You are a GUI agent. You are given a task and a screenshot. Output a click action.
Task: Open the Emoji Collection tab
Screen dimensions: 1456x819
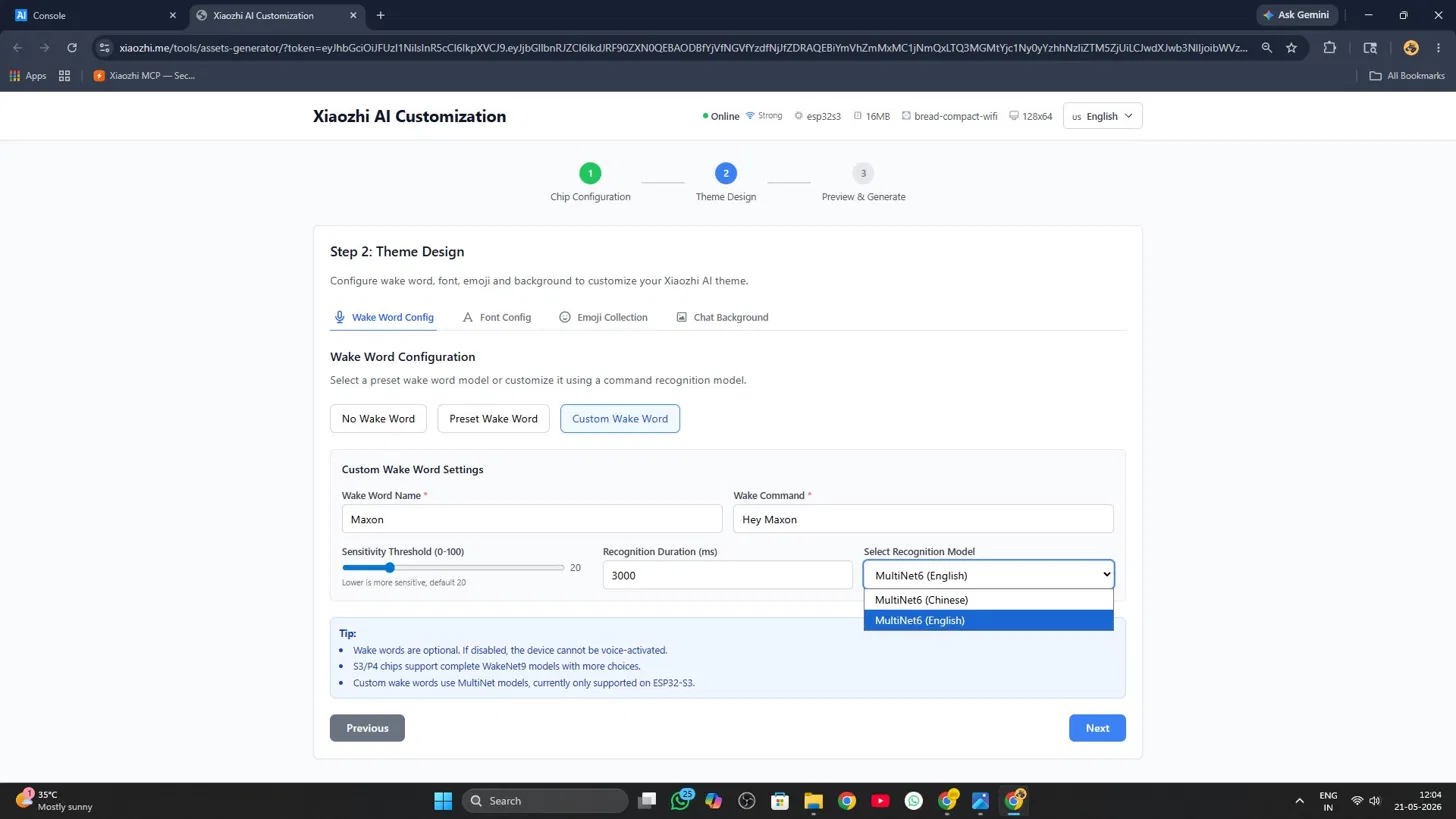pos(603,317)
